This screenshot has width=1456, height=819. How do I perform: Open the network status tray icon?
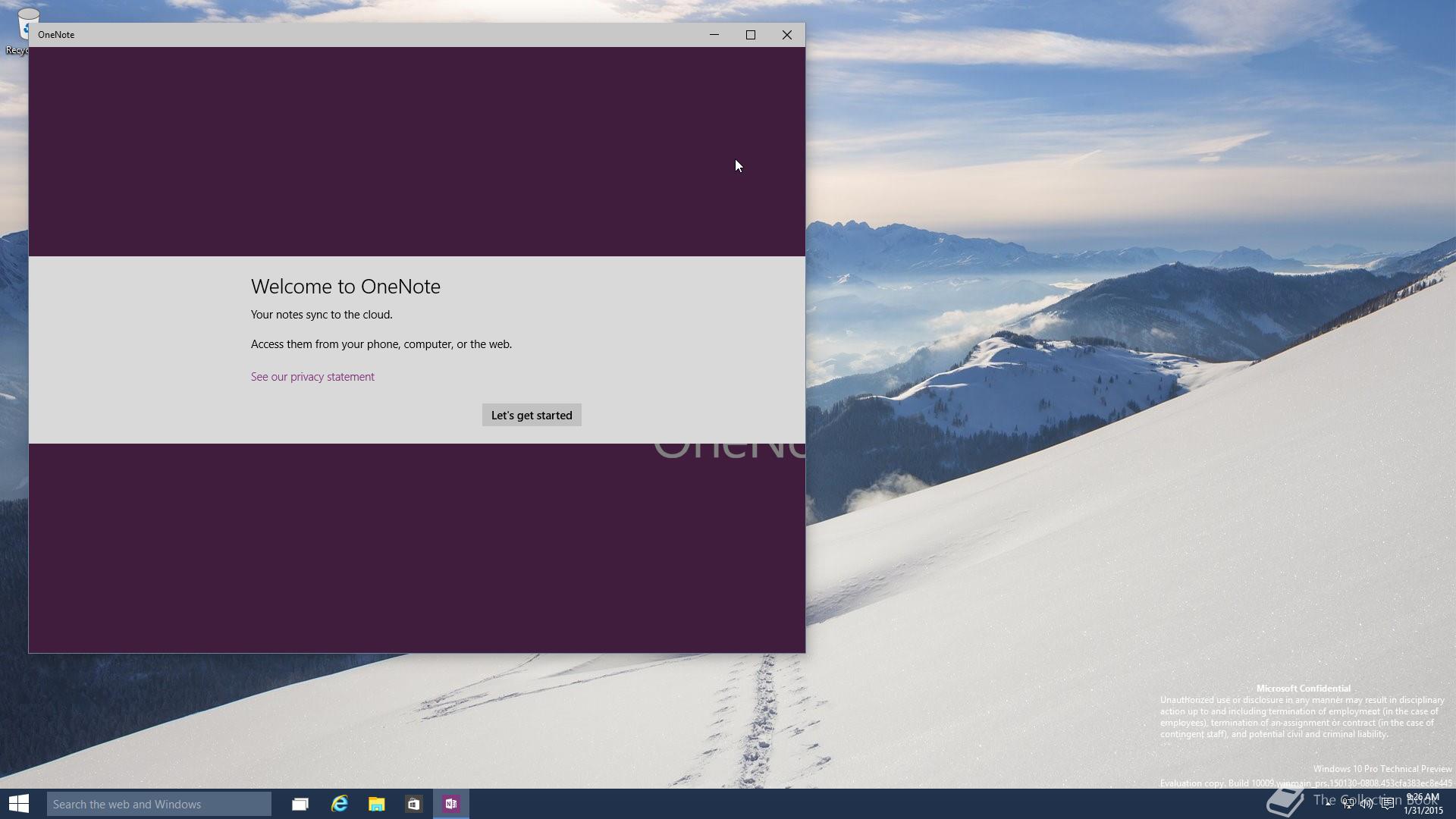click(x=1348, y=804)
